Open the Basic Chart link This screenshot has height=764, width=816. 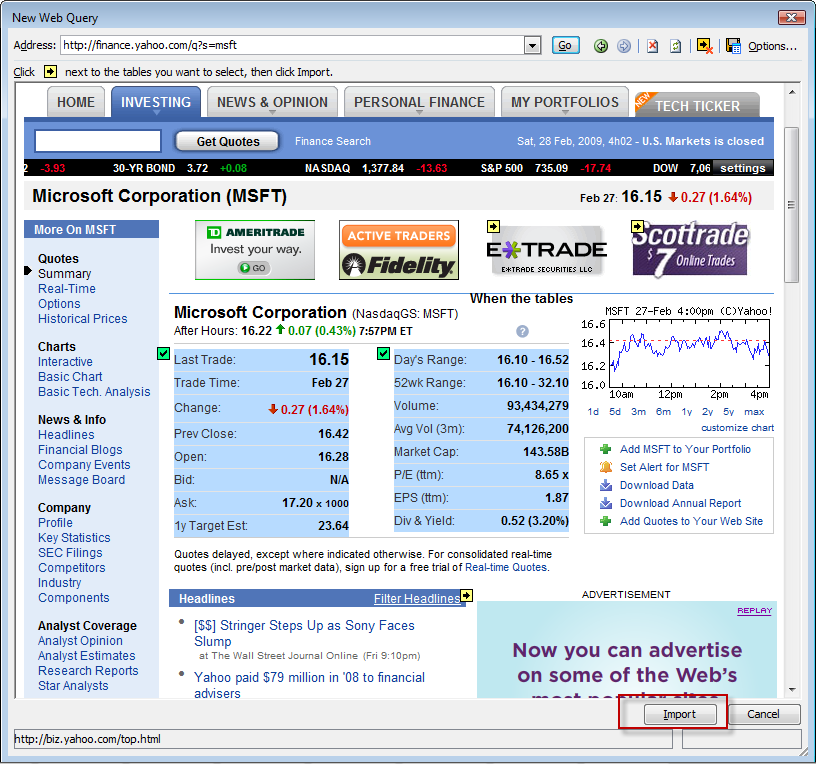tap(70, 377)
